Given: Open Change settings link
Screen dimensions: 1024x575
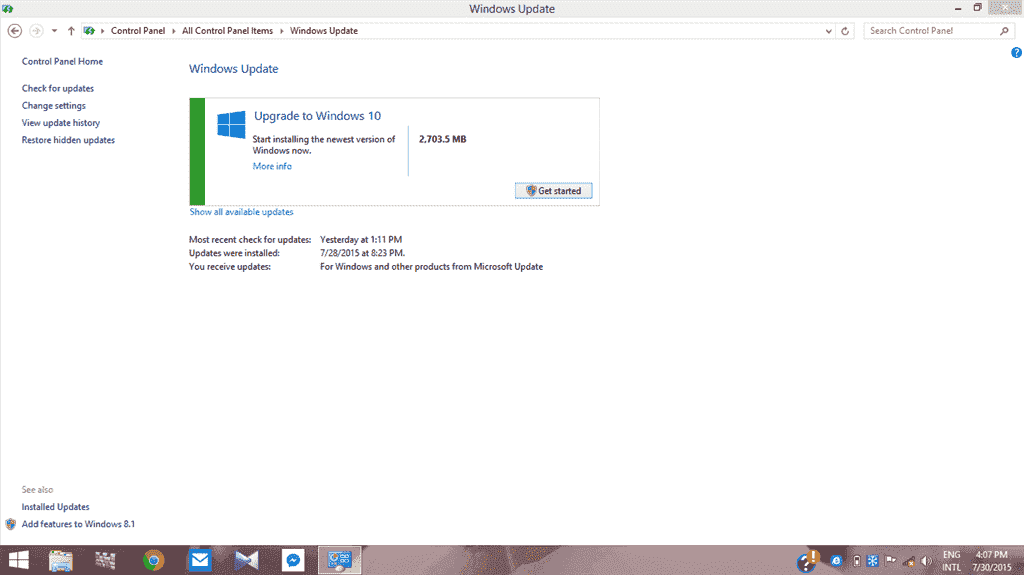Looking at the screenshot, I should [54, 105].
